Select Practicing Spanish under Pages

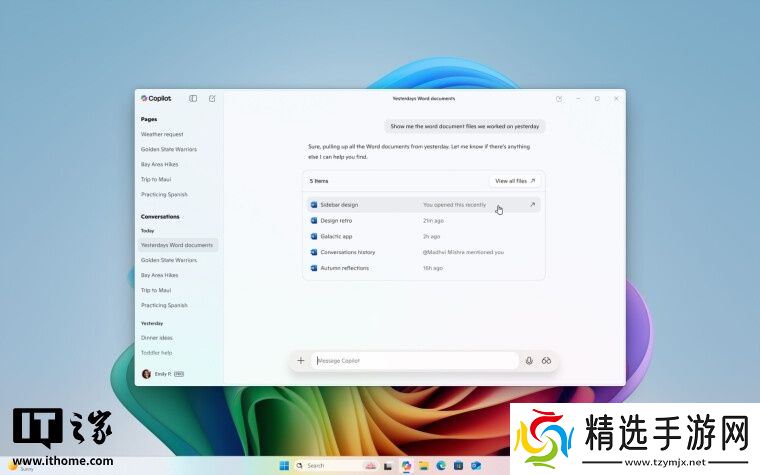tap(164, 194)
